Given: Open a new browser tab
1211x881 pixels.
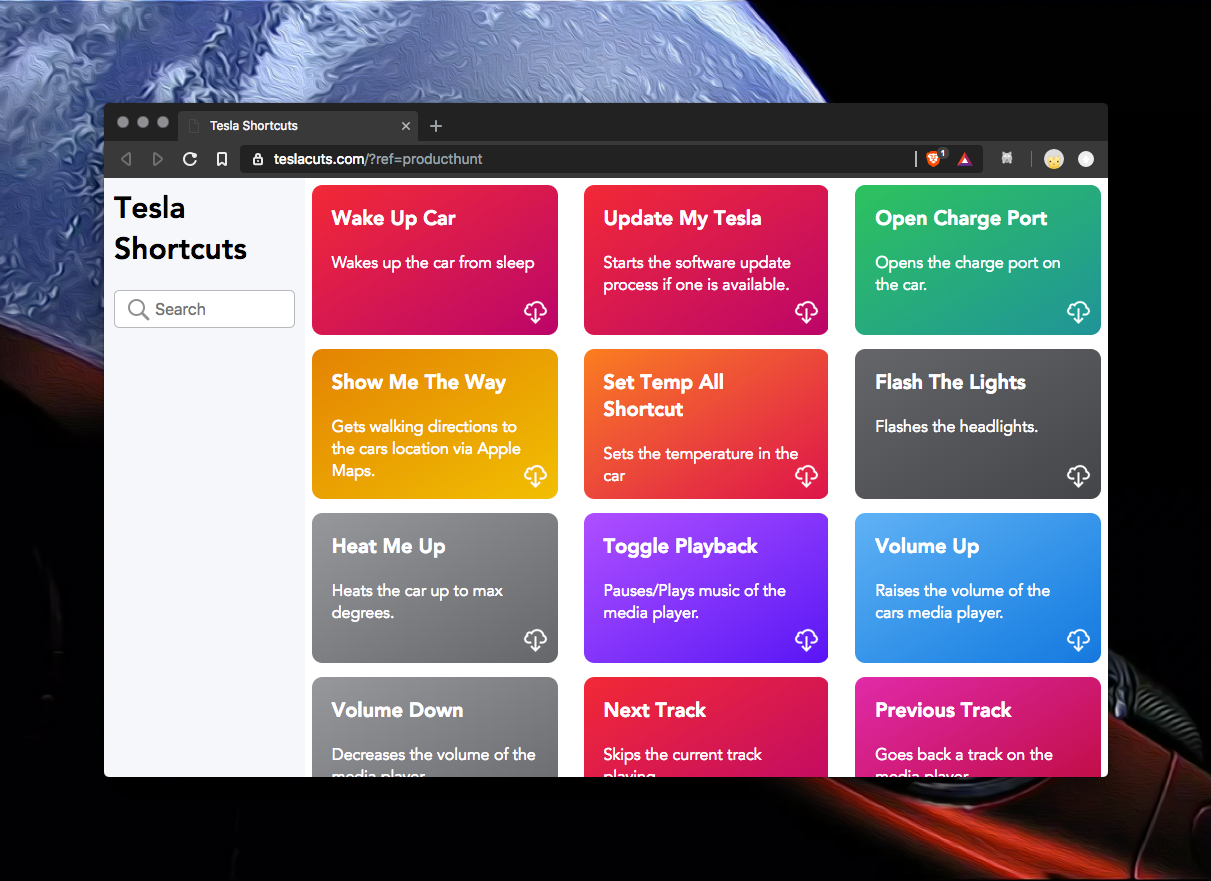Looking at the screenshot, I should [435, 125].
